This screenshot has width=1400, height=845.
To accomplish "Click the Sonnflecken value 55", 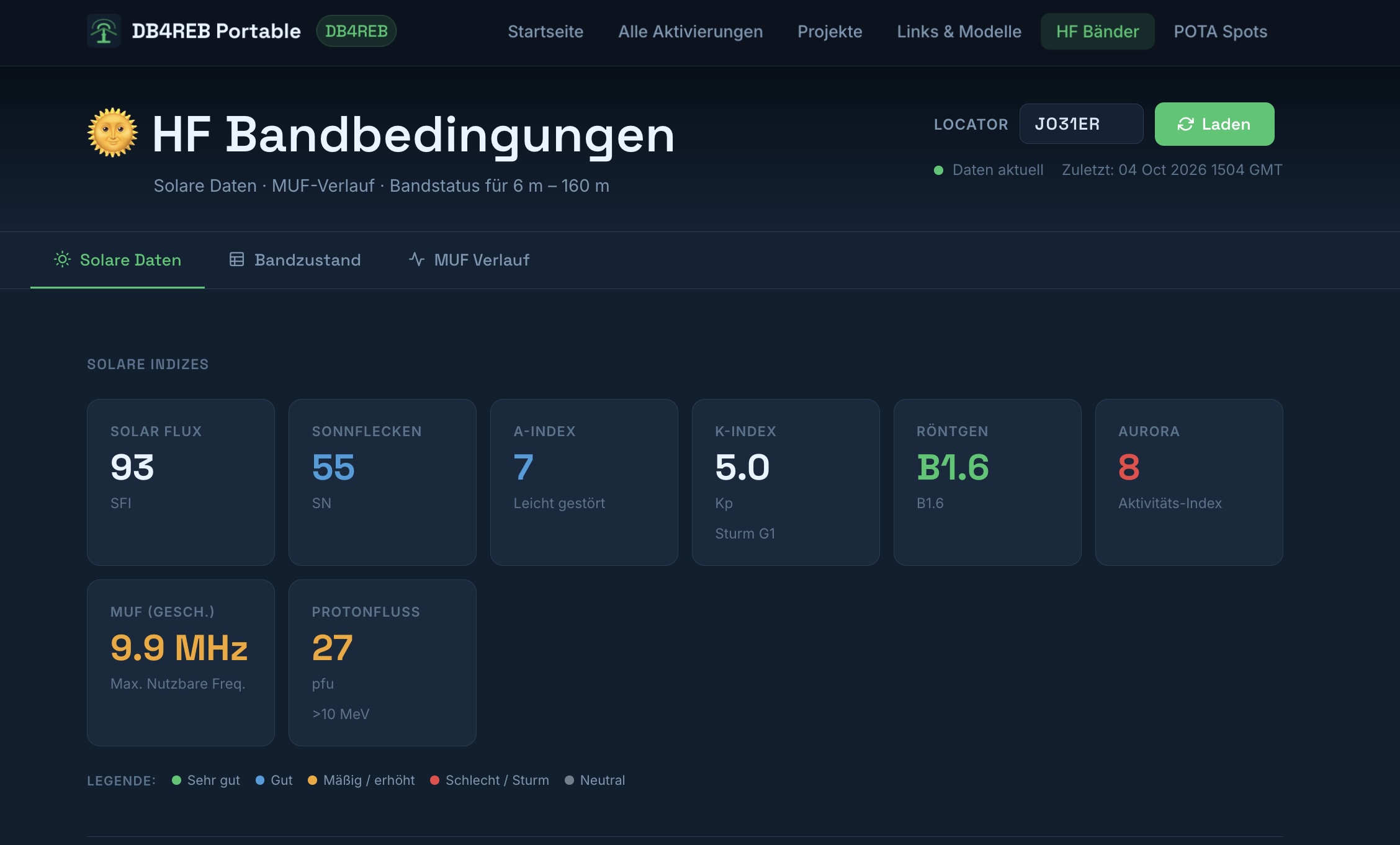I will click(x=333, y=467).
